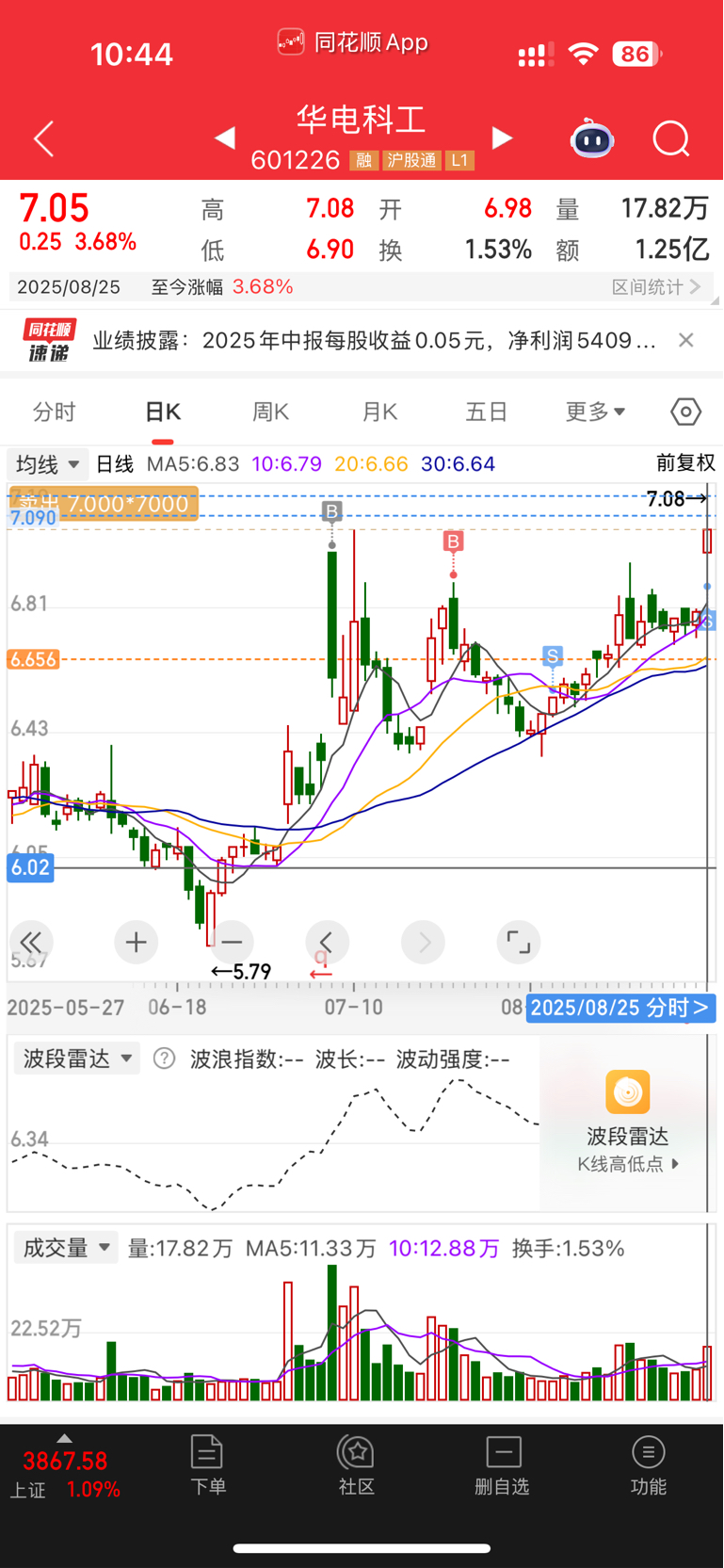
Task: Tap the red B buy marker
Action: point(454,542)
